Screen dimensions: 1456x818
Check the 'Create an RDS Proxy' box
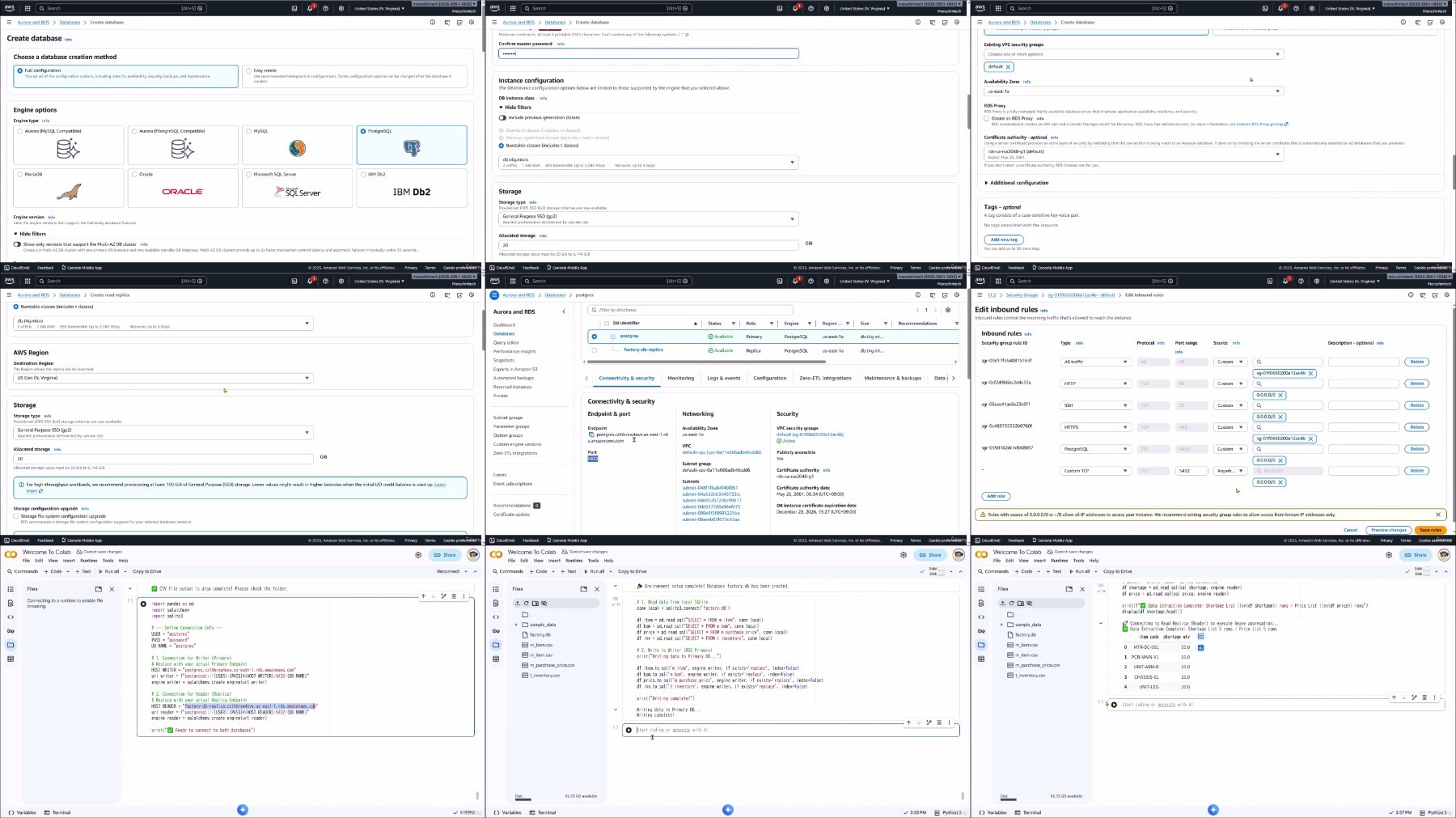pos(987,118)
